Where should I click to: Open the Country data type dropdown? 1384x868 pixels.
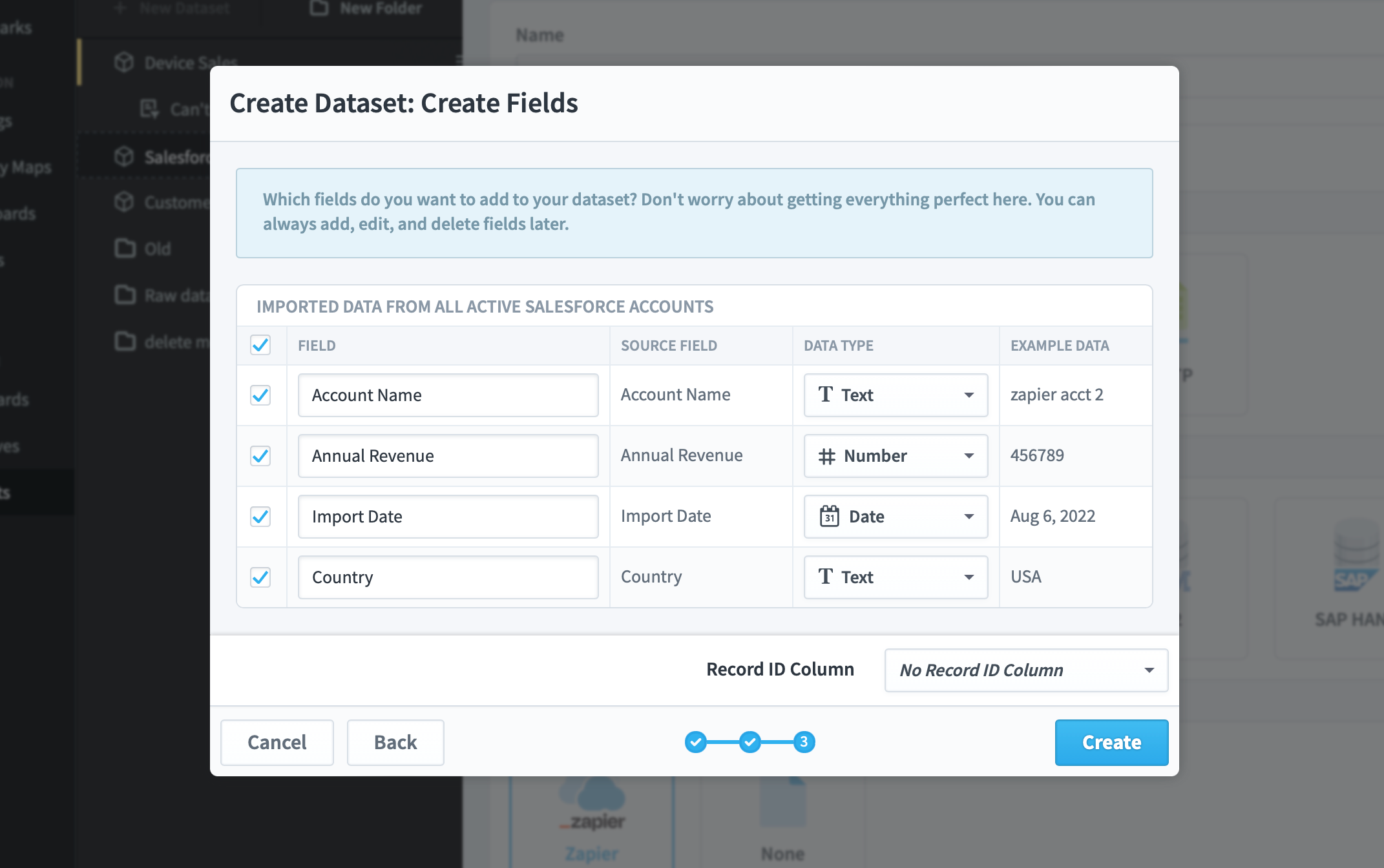[x=896, y=577]
